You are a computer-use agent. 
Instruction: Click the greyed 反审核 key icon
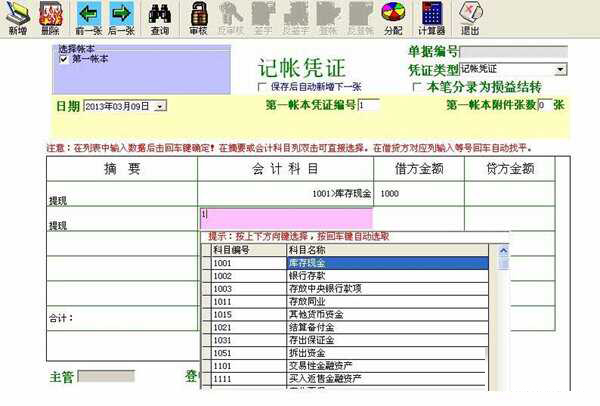(x=230, y=18)
